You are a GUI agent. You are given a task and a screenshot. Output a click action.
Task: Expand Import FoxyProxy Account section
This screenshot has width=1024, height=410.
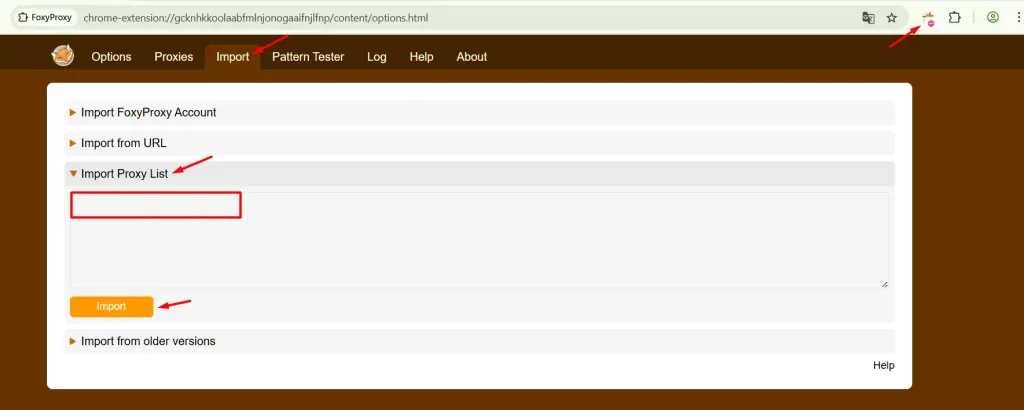coord(479,112)
